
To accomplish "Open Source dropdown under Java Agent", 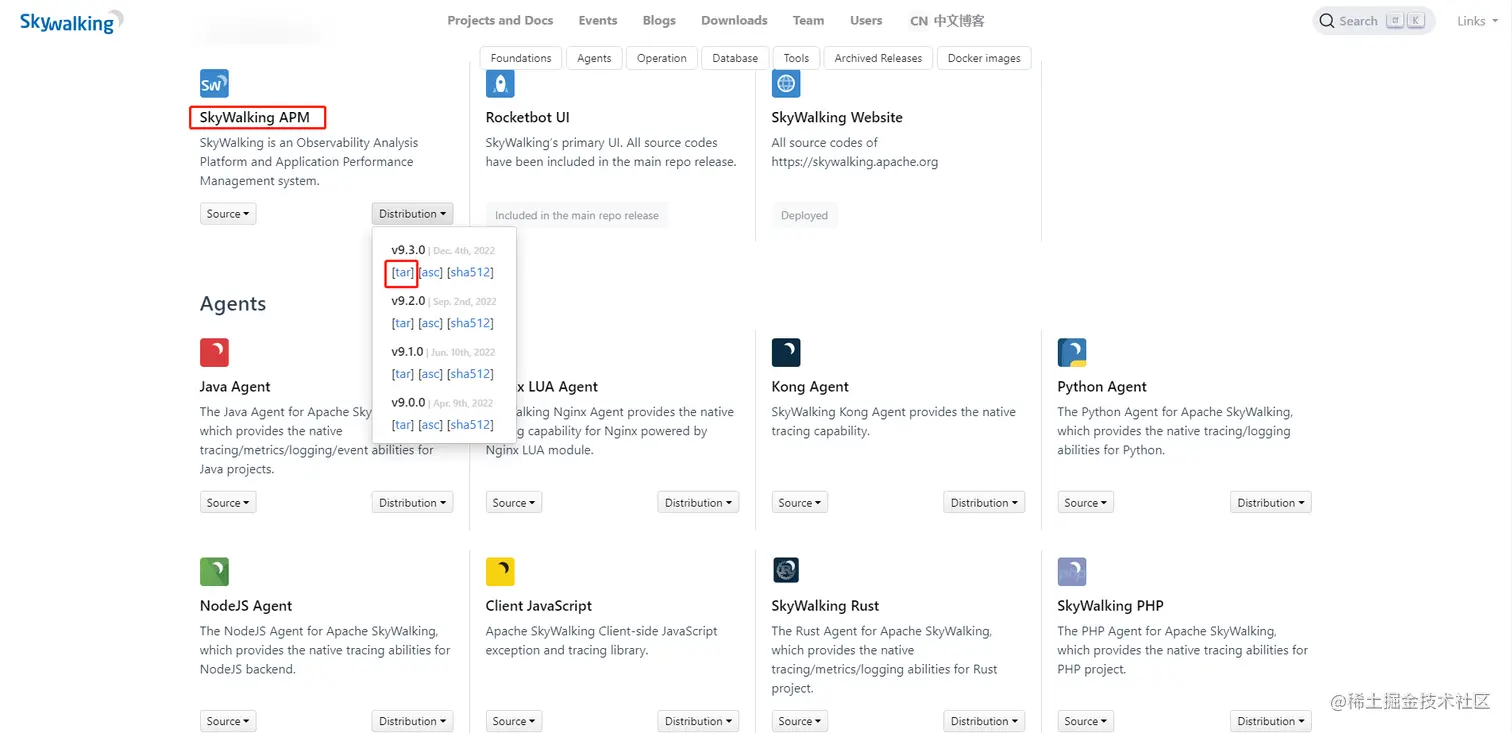I will (x=228, y=503).
